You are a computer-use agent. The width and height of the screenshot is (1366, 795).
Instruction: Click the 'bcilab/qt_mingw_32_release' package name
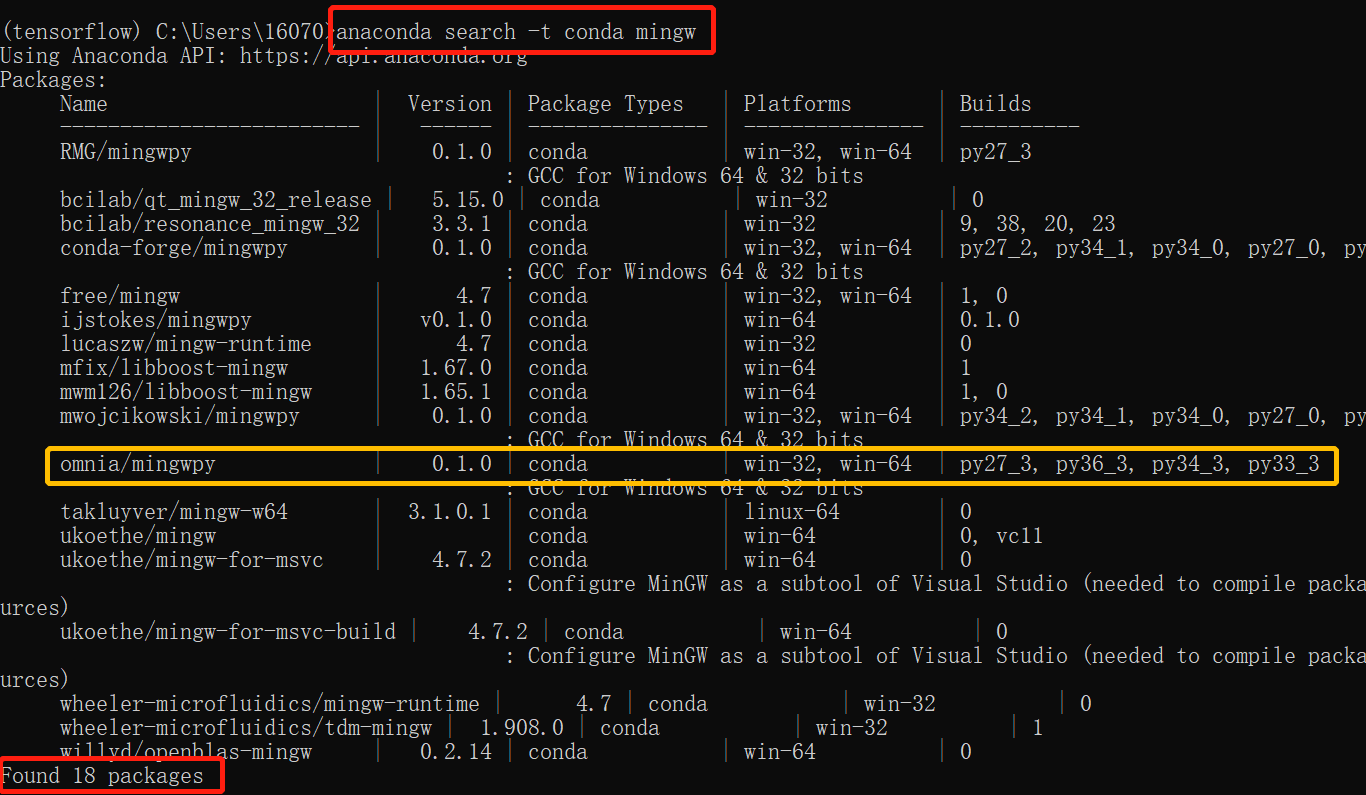click(x=216, y=200)
